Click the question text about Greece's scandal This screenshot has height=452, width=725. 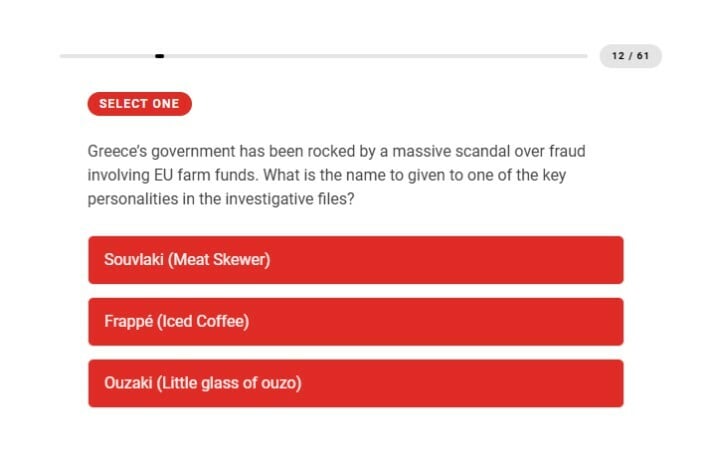pyautogui.click(x=336, y=175)
